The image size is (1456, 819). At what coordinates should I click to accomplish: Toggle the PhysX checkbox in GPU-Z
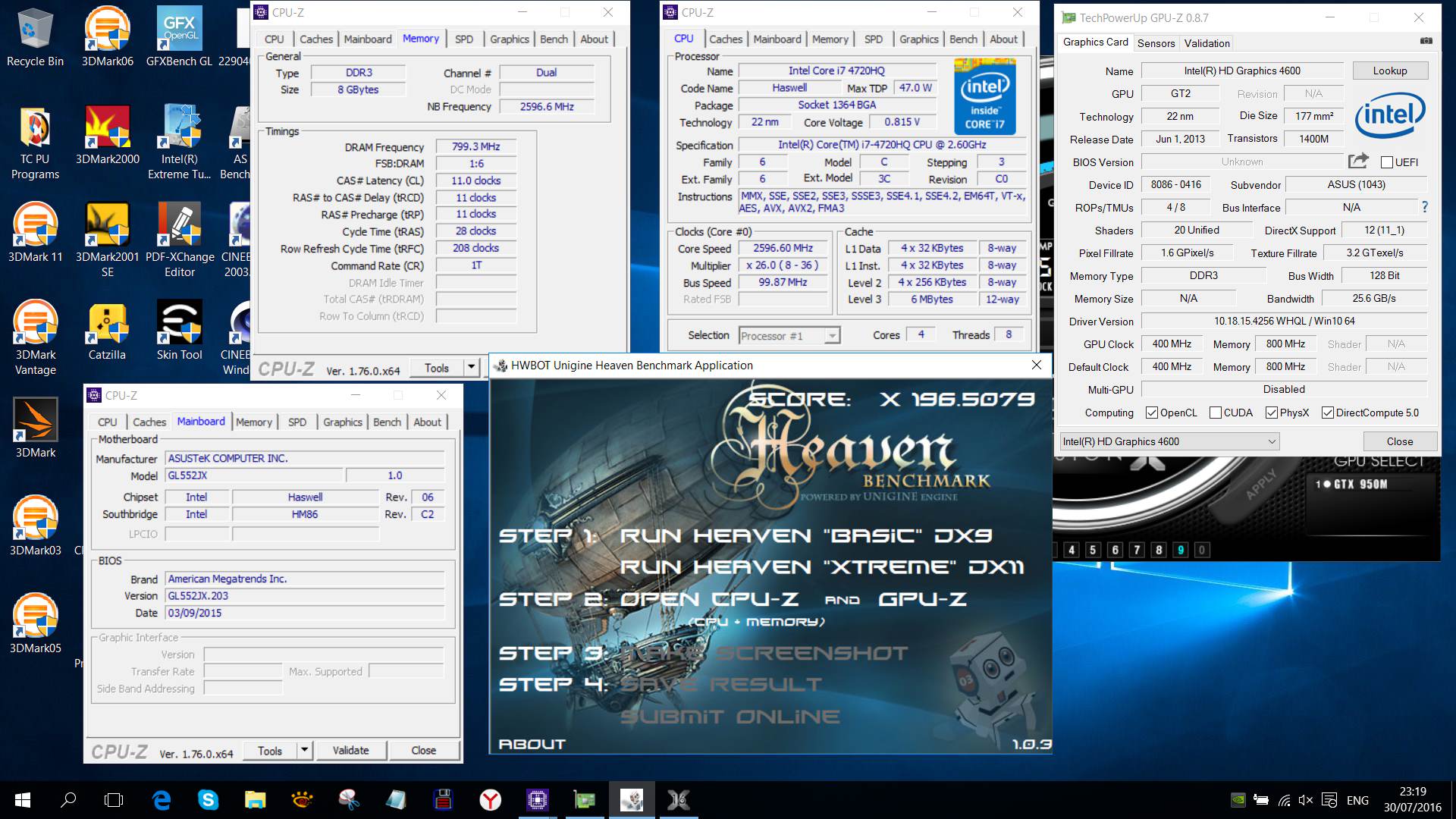tap(1272, 413)
